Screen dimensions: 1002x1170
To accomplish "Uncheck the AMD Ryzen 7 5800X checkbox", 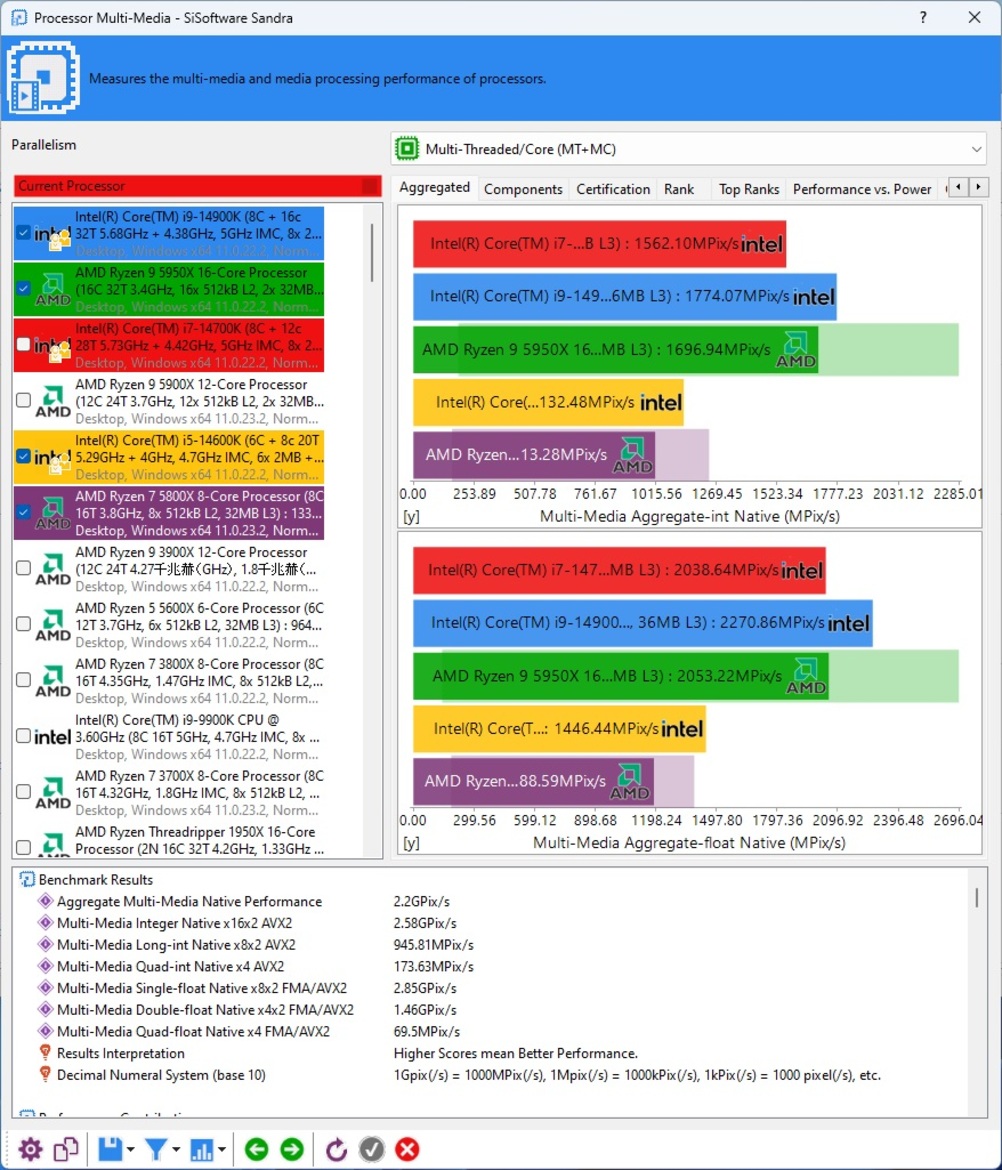I will click(23, 512).
